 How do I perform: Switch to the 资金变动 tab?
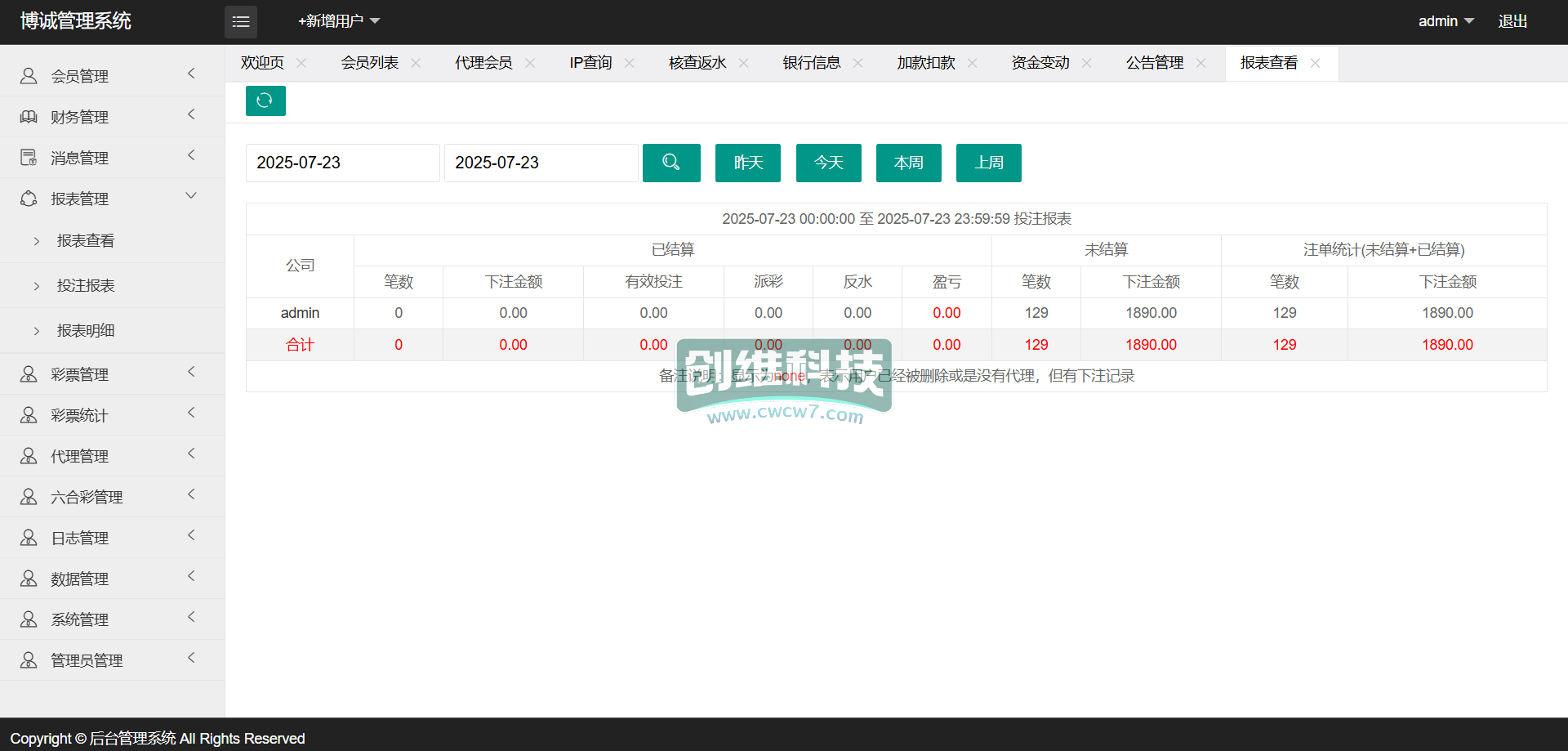tap(1040, 63)
